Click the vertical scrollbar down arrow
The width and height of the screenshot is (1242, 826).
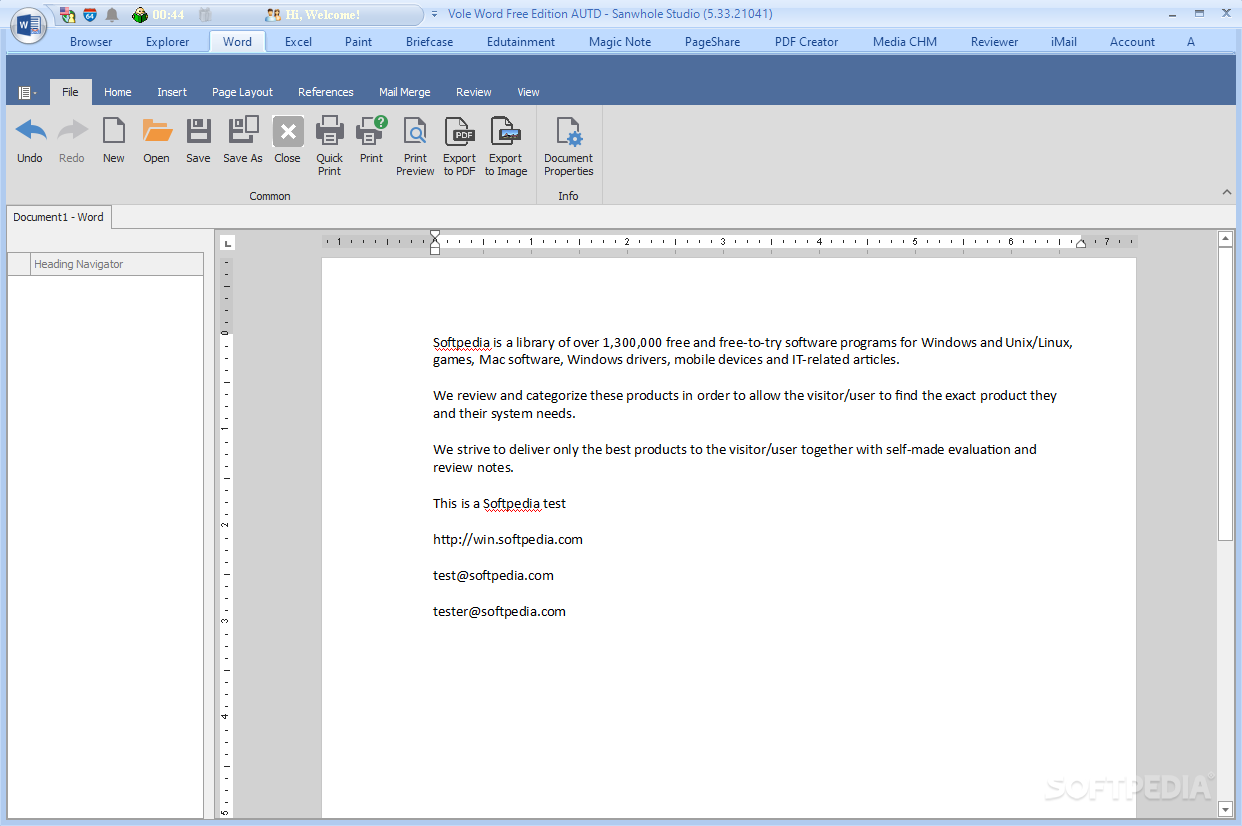[x=1226, y=808]
